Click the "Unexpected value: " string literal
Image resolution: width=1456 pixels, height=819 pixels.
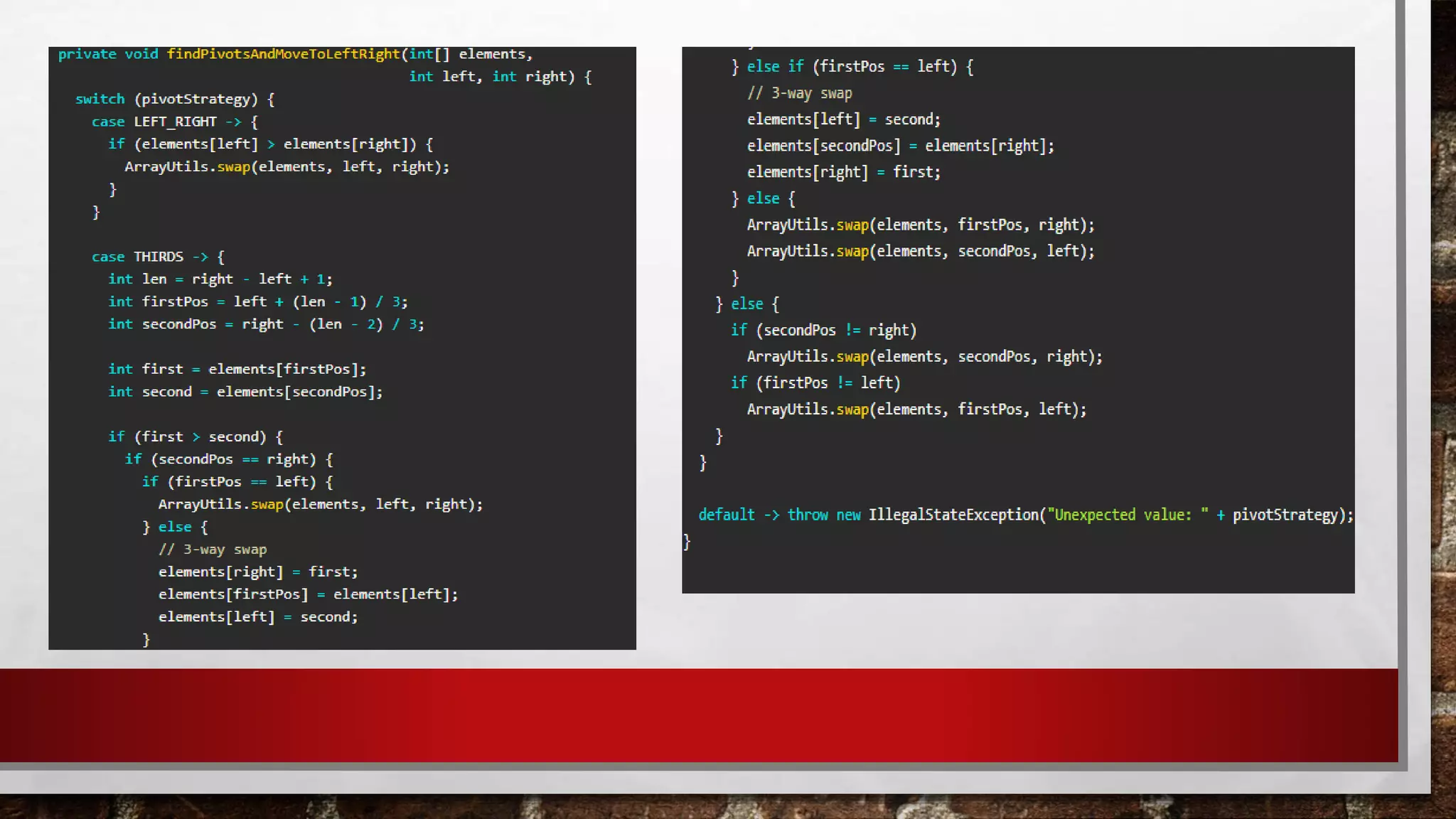(x=1127, y=515)
